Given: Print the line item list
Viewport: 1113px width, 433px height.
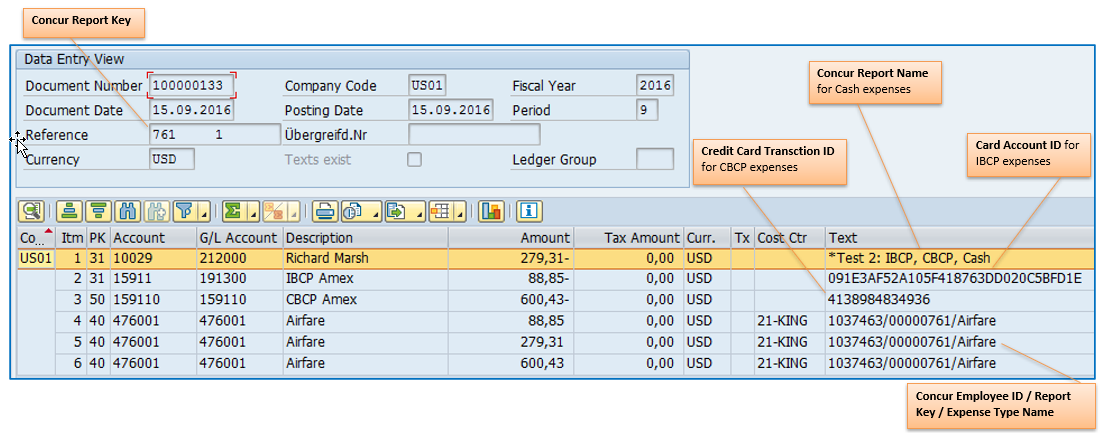Looking at the screenshot, I should 324,211.
